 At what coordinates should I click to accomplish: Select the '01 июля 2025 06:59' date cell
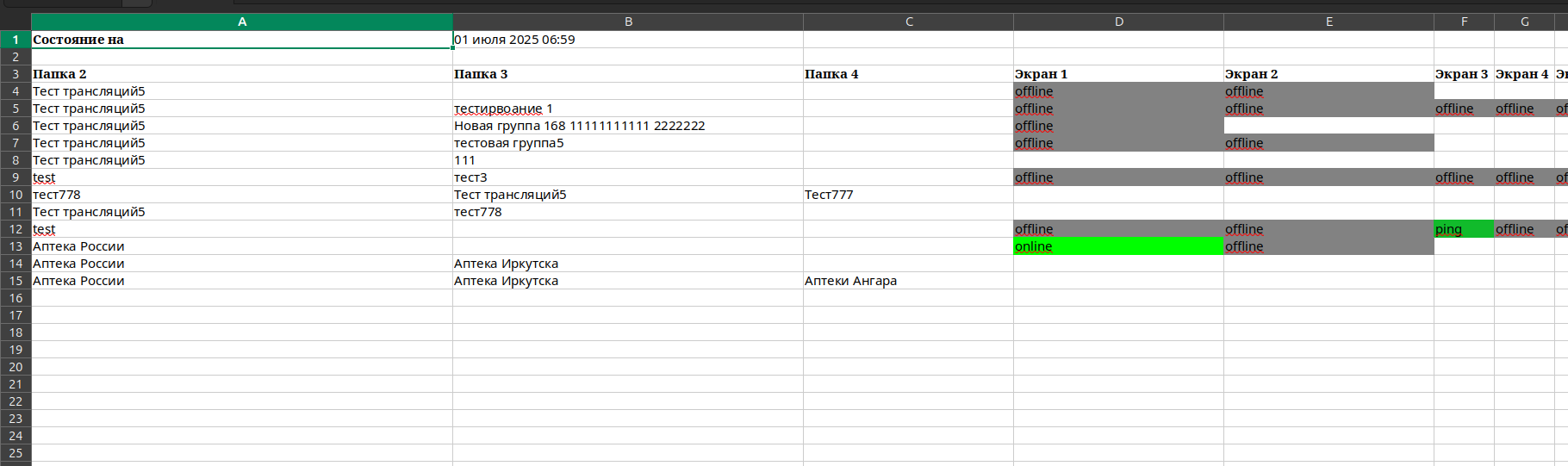[628, 40]
